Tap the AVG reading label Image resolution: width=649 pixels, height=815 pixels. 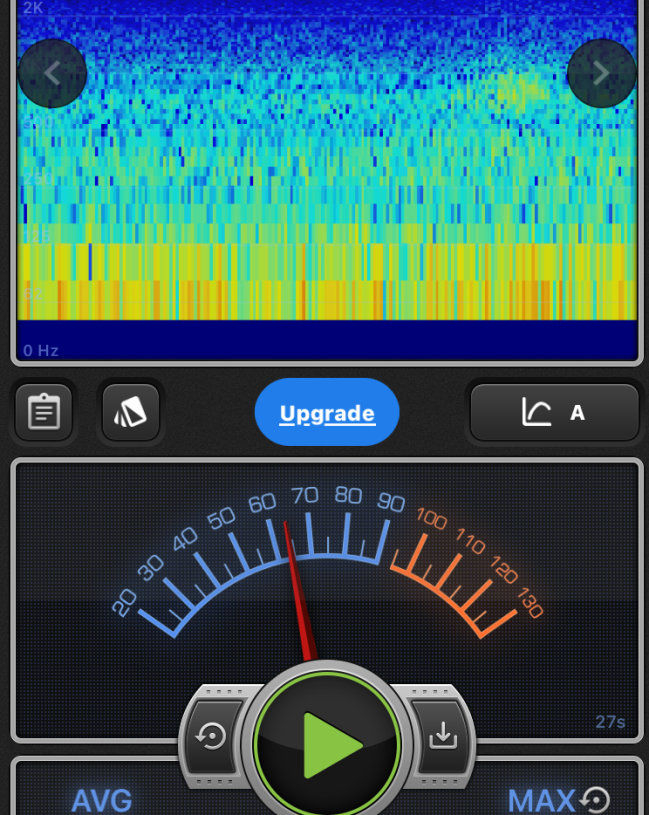coord(101,800)
